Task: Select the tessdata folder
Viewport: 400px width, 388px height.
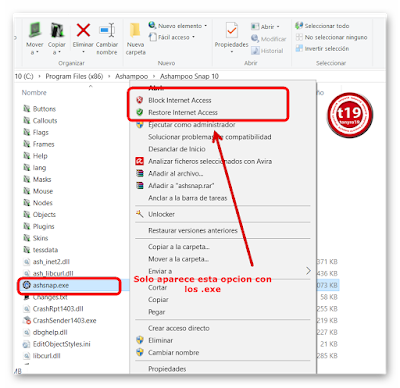Action: [41, 250]
